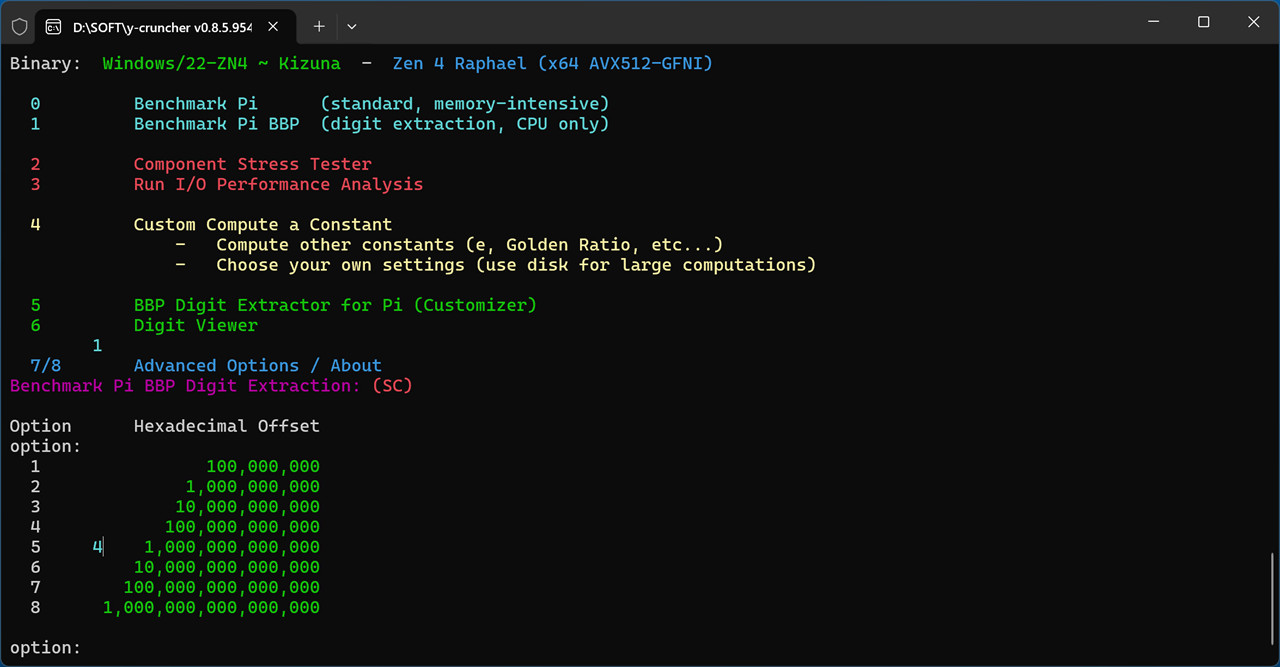This screenshot has height=667, width=1280.
Task: Click the '(SC)' text after heading
Action: pos(392,386)
